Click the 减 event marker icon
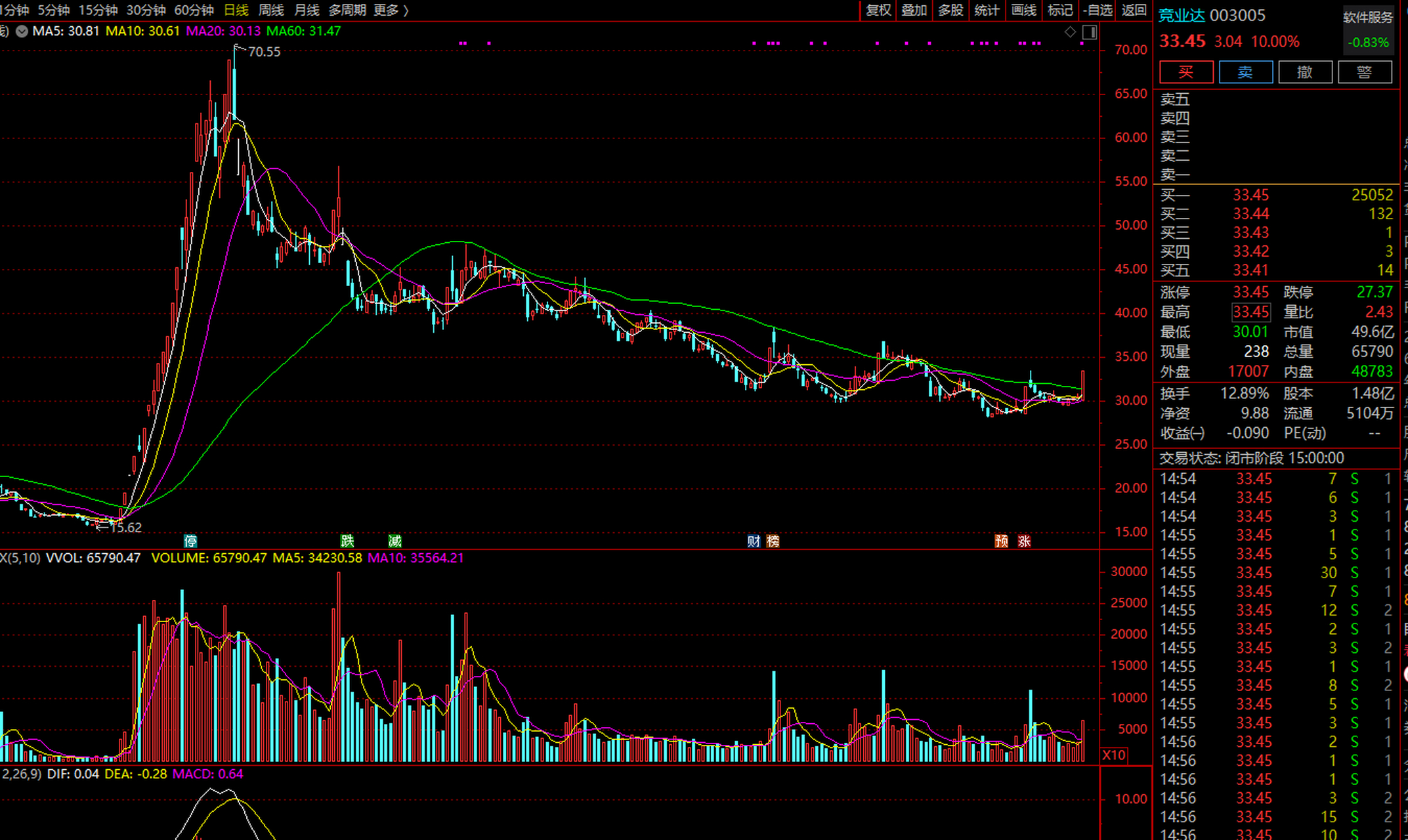Image resolution: width=1408 pixels, height=840 pixels. tap(395, 541)
